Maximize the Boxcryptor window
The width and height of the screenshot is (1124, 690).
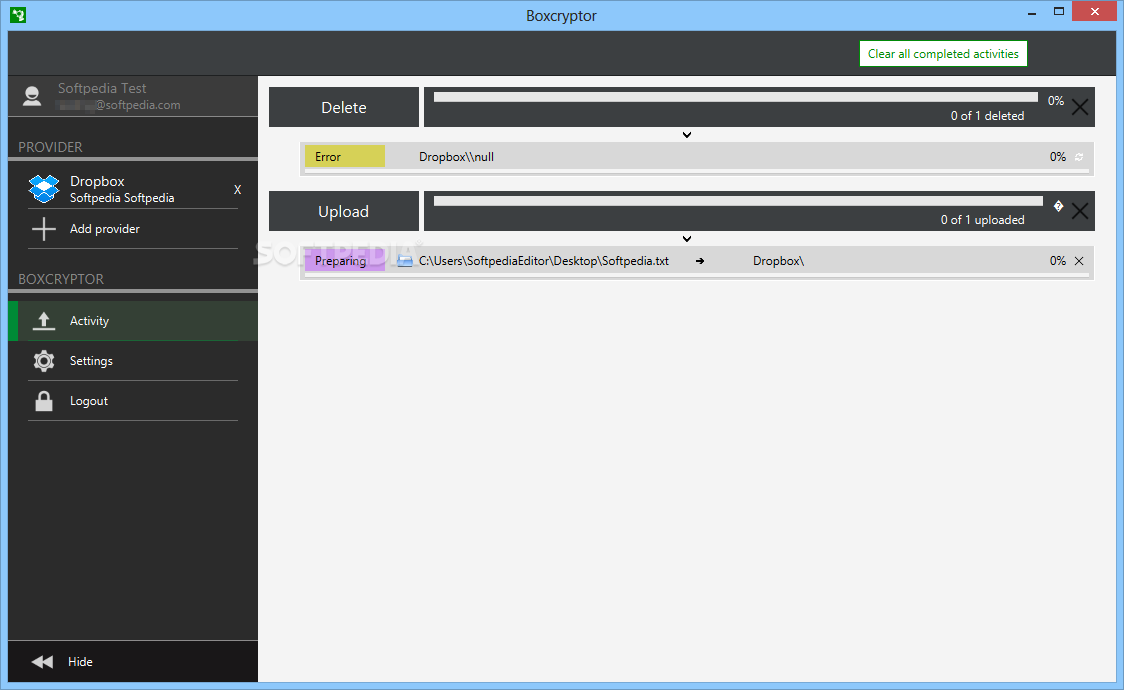(1058, 11)
